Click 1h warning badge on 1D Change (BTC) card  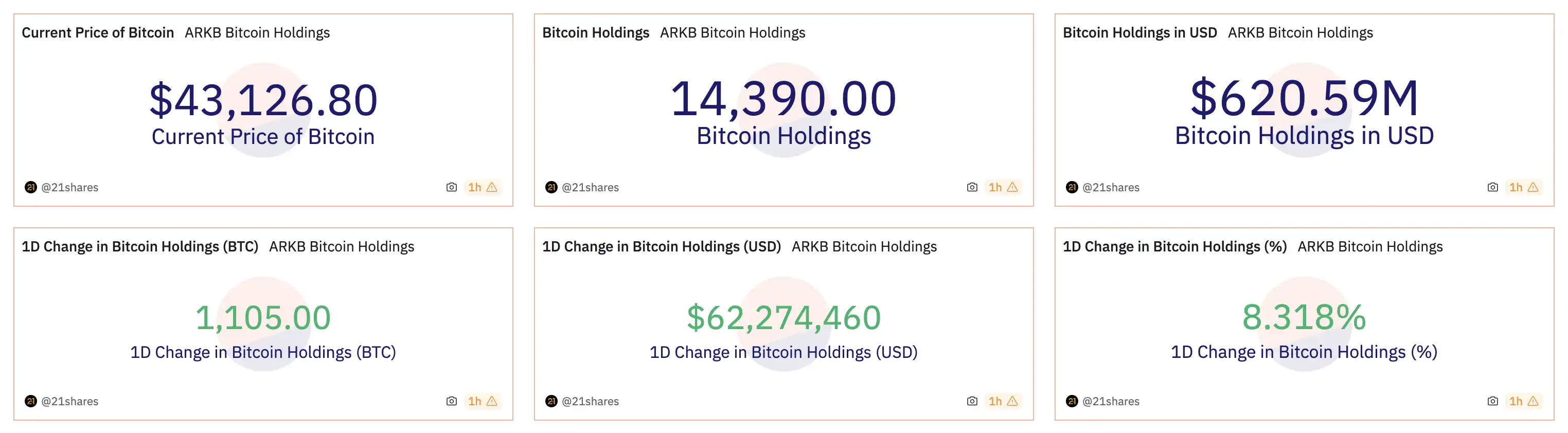pos(483,402)
